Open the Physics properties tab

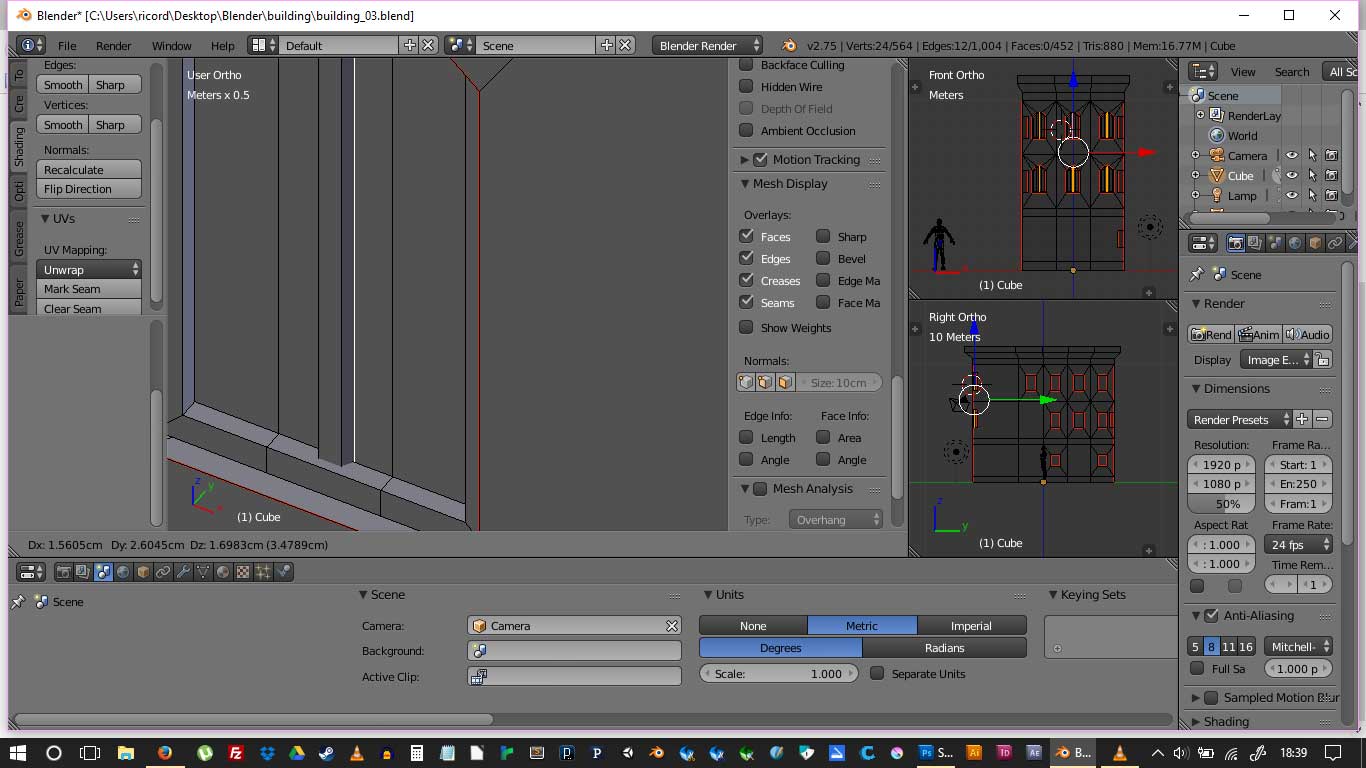click(284, 572)
